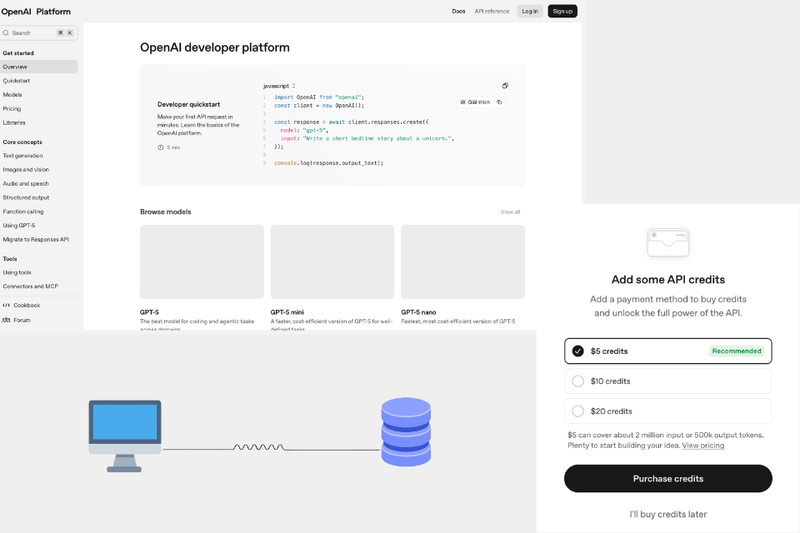Open the Docs tab in header
Viewport: 800px width, 533px height.
click(458, 11)
